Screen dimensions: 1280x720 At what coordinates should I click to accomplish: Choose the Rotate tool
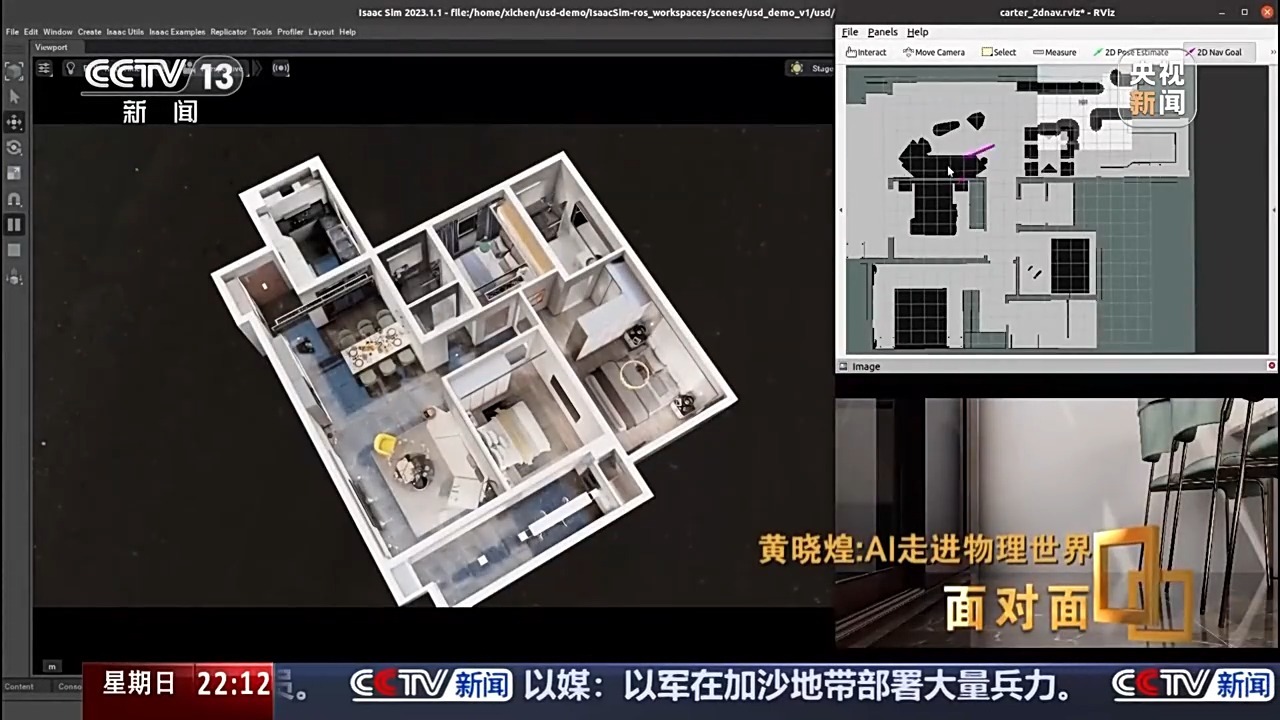coord(14,148)
